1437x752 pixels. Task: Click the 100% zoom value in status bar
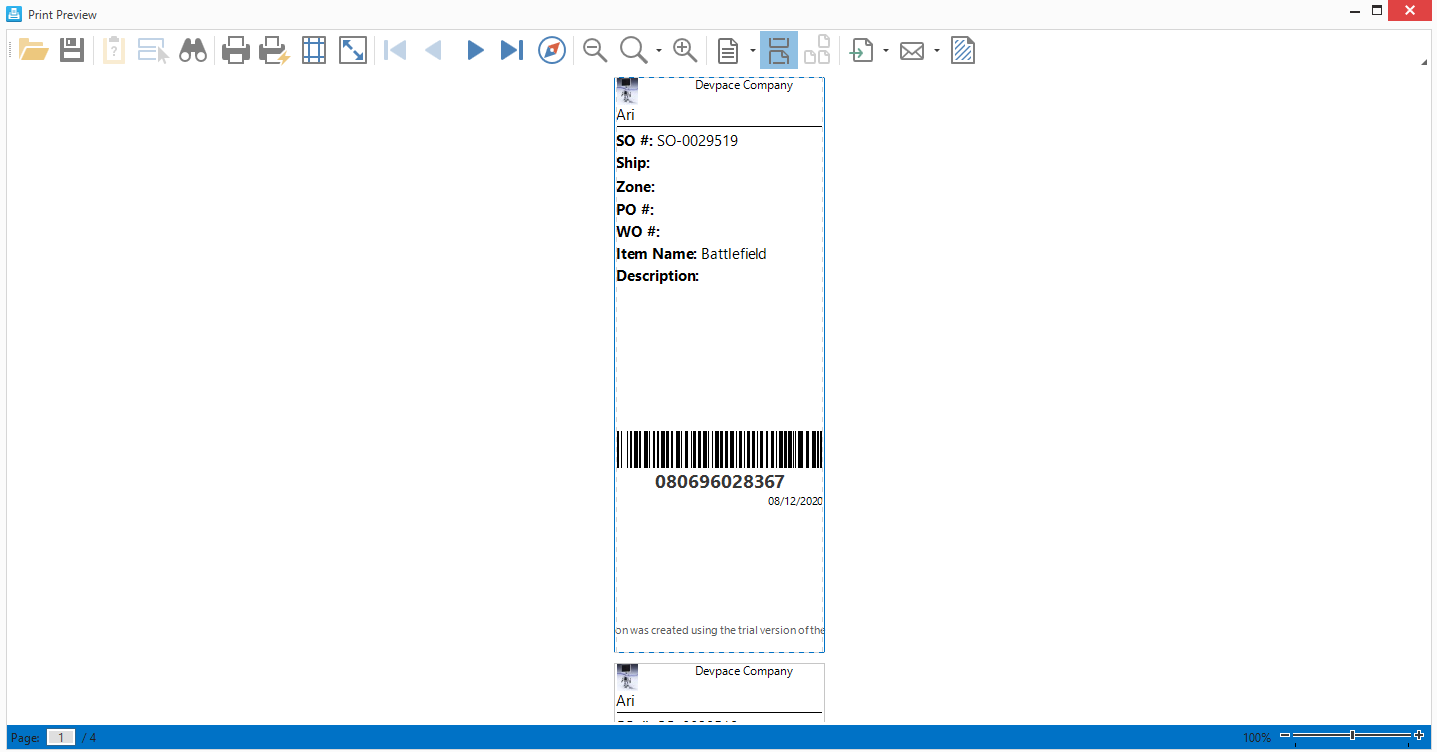1257,738
